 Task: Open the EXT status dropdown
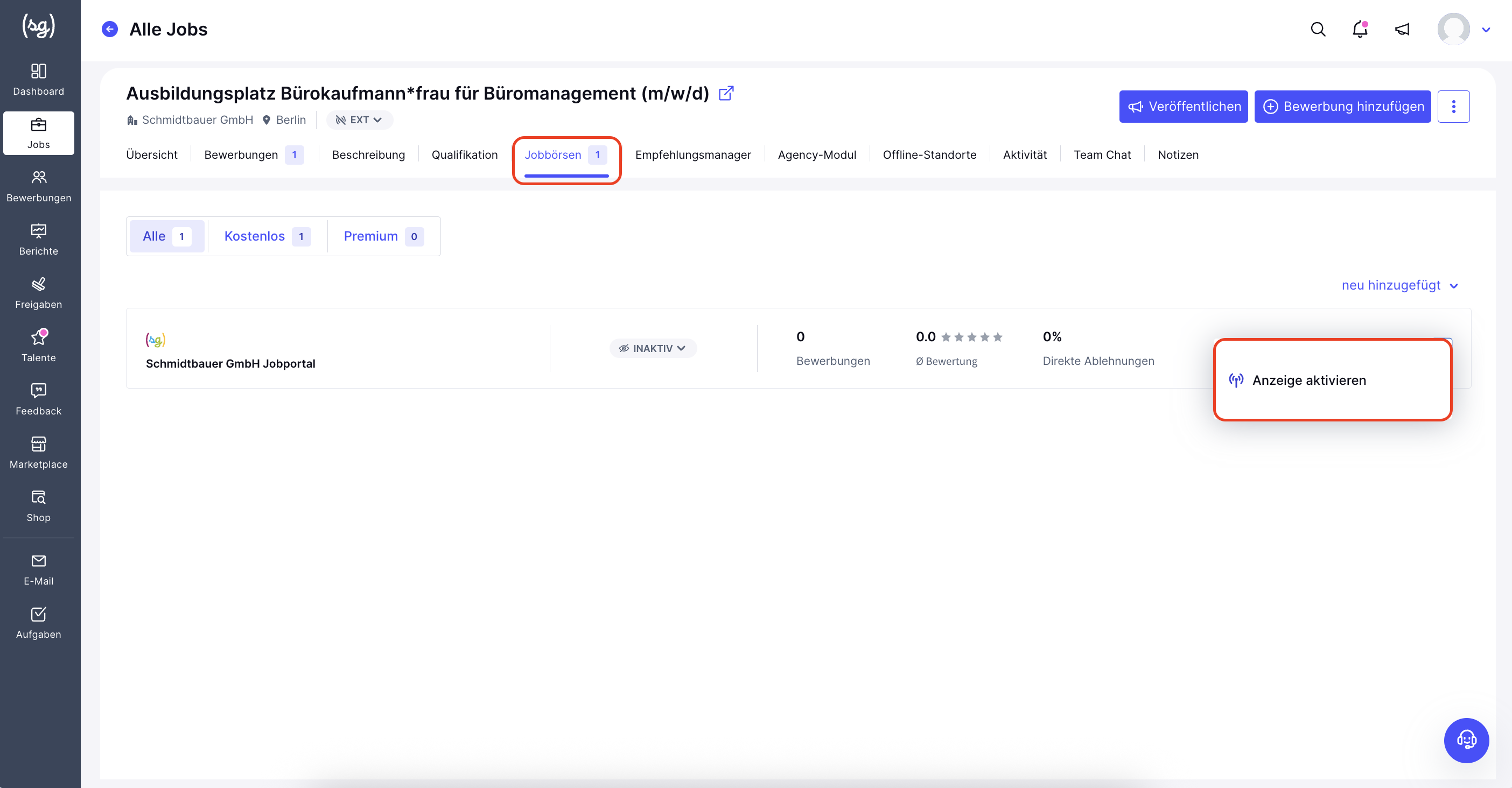coord(359,120)
